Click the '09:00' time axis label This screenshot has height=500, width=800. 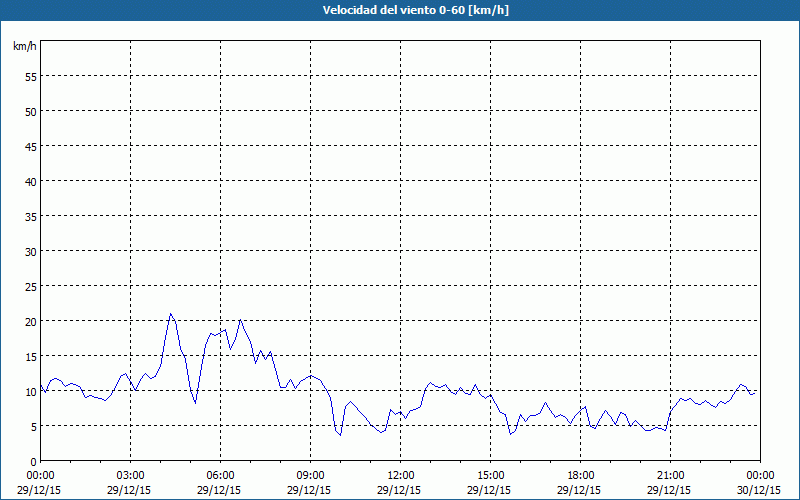tap(310, 476)
